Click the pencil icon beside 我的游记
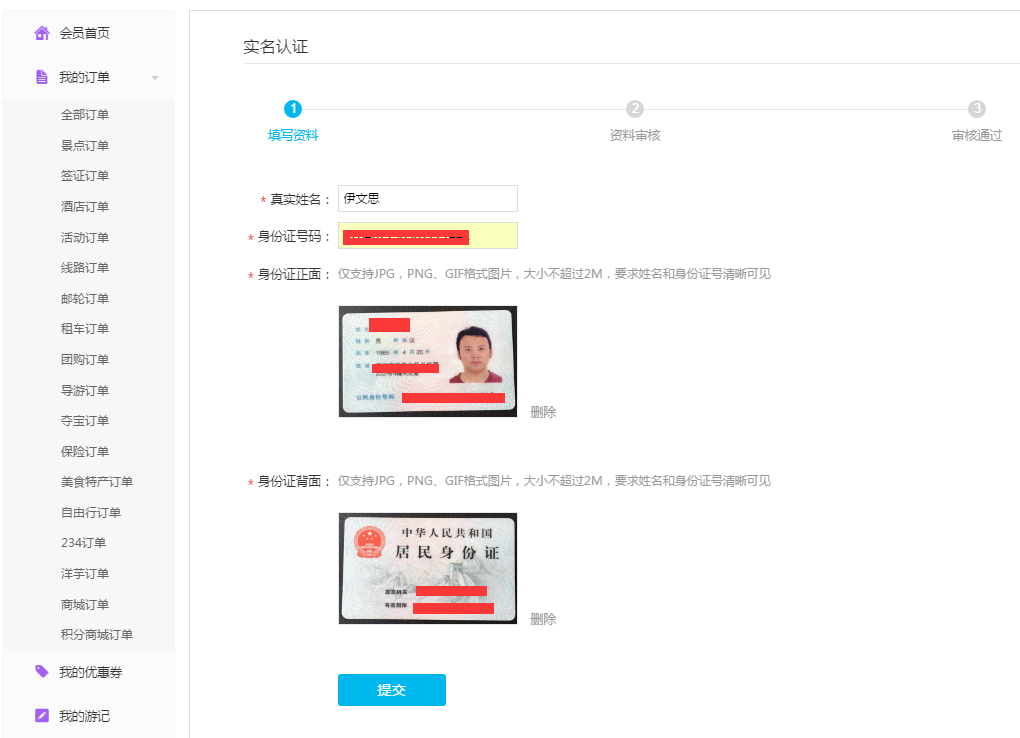The height and width of the screenshot is (738, 1020). click(x=41, y=716)
